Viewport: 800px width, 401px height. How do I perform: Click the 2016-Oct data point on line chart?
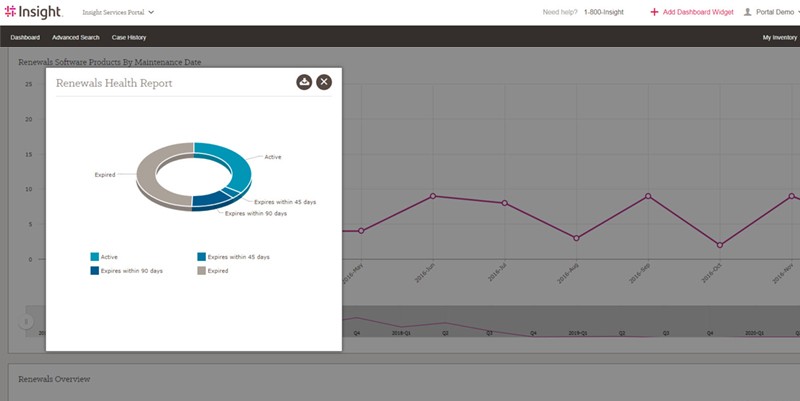[720, 245]
